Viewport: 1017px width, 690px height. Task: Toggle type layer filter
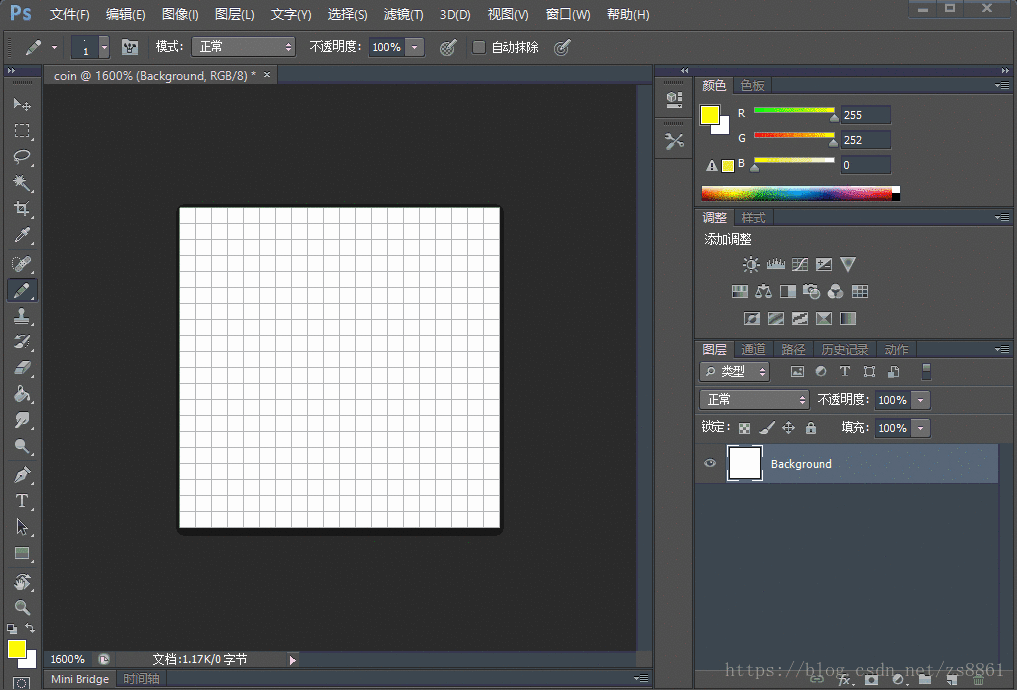[844, 372]
